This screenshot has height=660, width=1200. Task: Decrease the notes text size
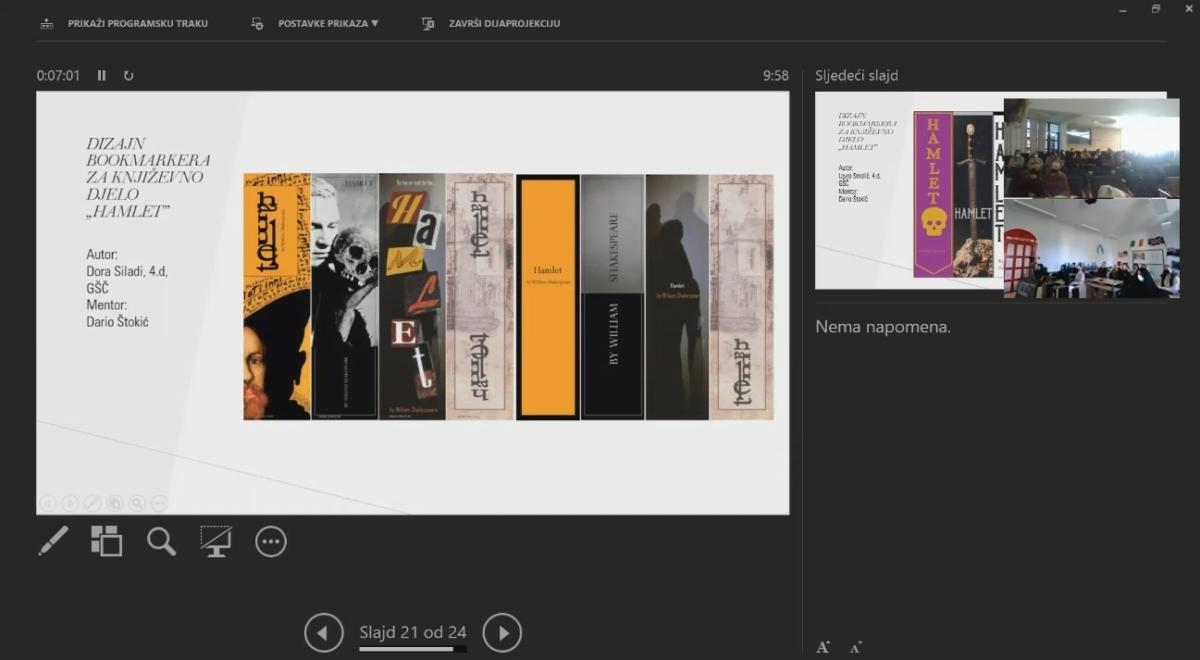tap(856, 647)
